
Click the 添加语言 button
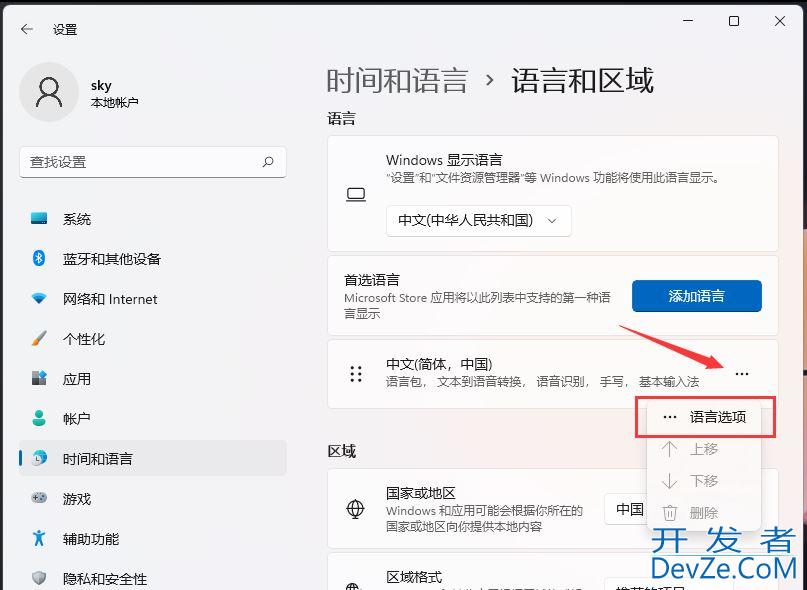click(x=697, y=296)
